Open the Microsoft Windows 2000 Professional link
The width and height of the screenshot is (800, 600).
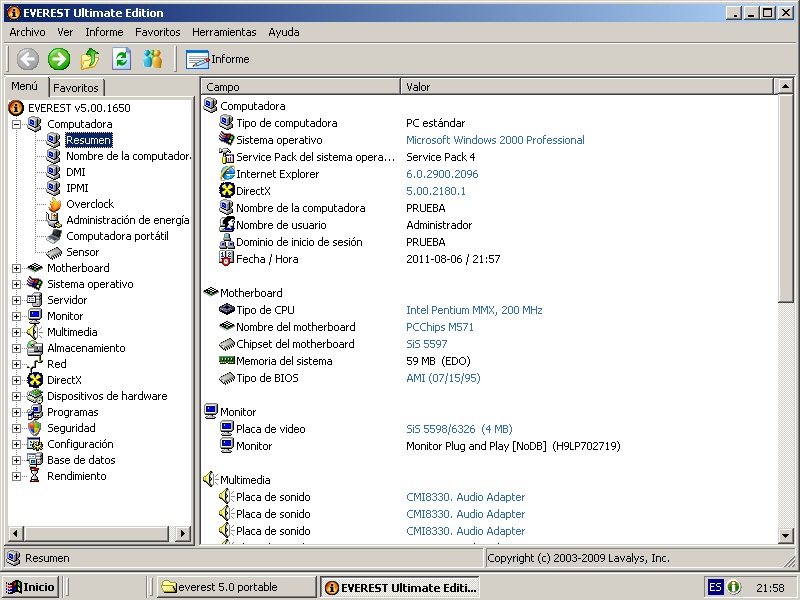(495, 140)
